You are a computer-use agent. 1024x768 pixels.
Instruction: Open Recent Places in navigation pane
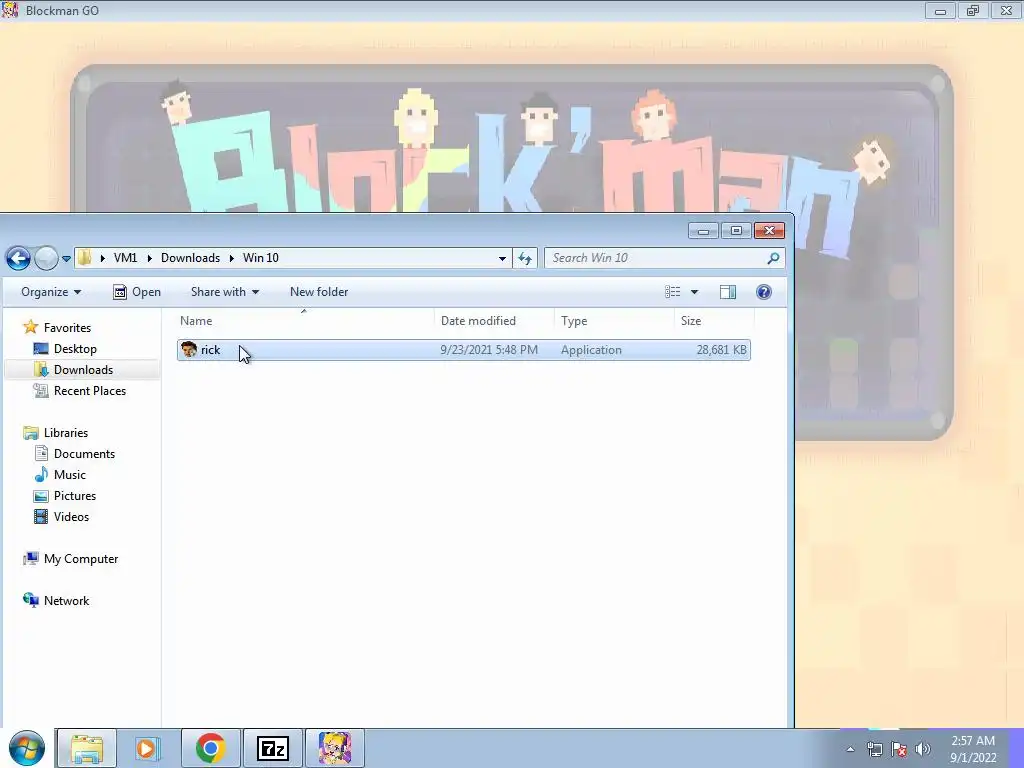coord(89,391)
